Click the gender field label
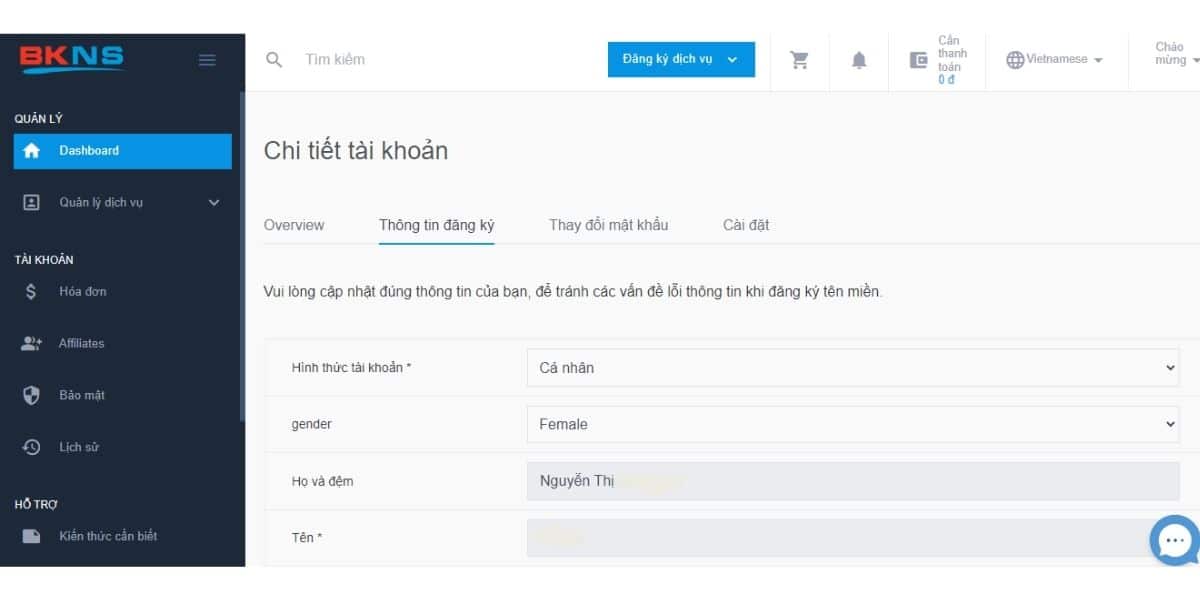The image size is (1200, 600). tap(312, 424)
